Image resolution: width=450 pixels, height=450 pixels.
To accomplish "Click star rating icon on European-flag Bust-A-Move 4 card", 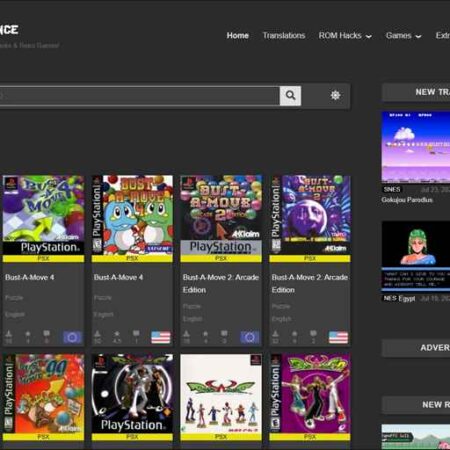I will click(28, 334).
